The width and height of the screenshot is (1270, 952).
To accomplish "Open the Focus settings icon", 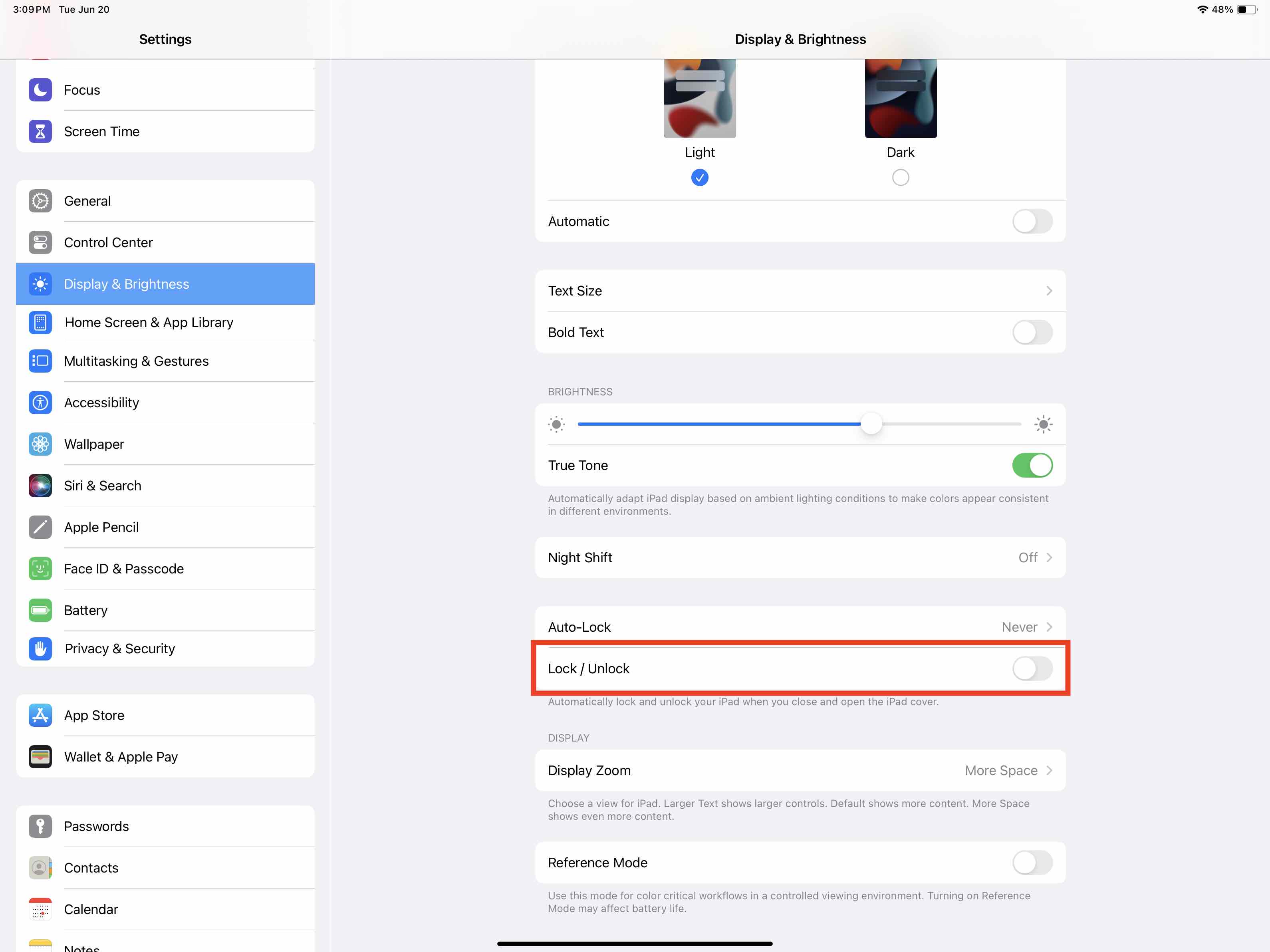I will [x=40, y=89].
